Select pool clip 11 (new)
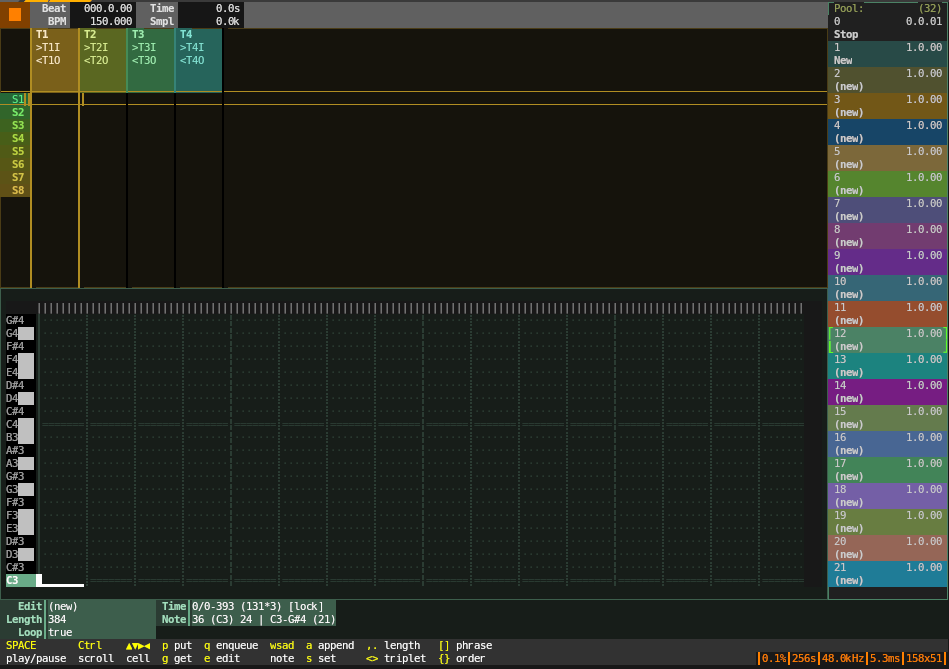949x669 pixels. click(x=888, y=314)
